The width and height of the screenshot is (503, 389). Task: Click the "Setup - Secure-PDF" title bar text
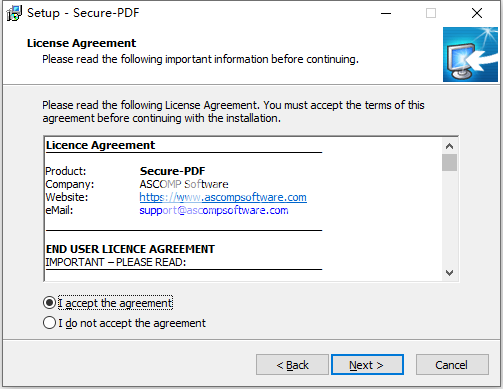[83, 13]
